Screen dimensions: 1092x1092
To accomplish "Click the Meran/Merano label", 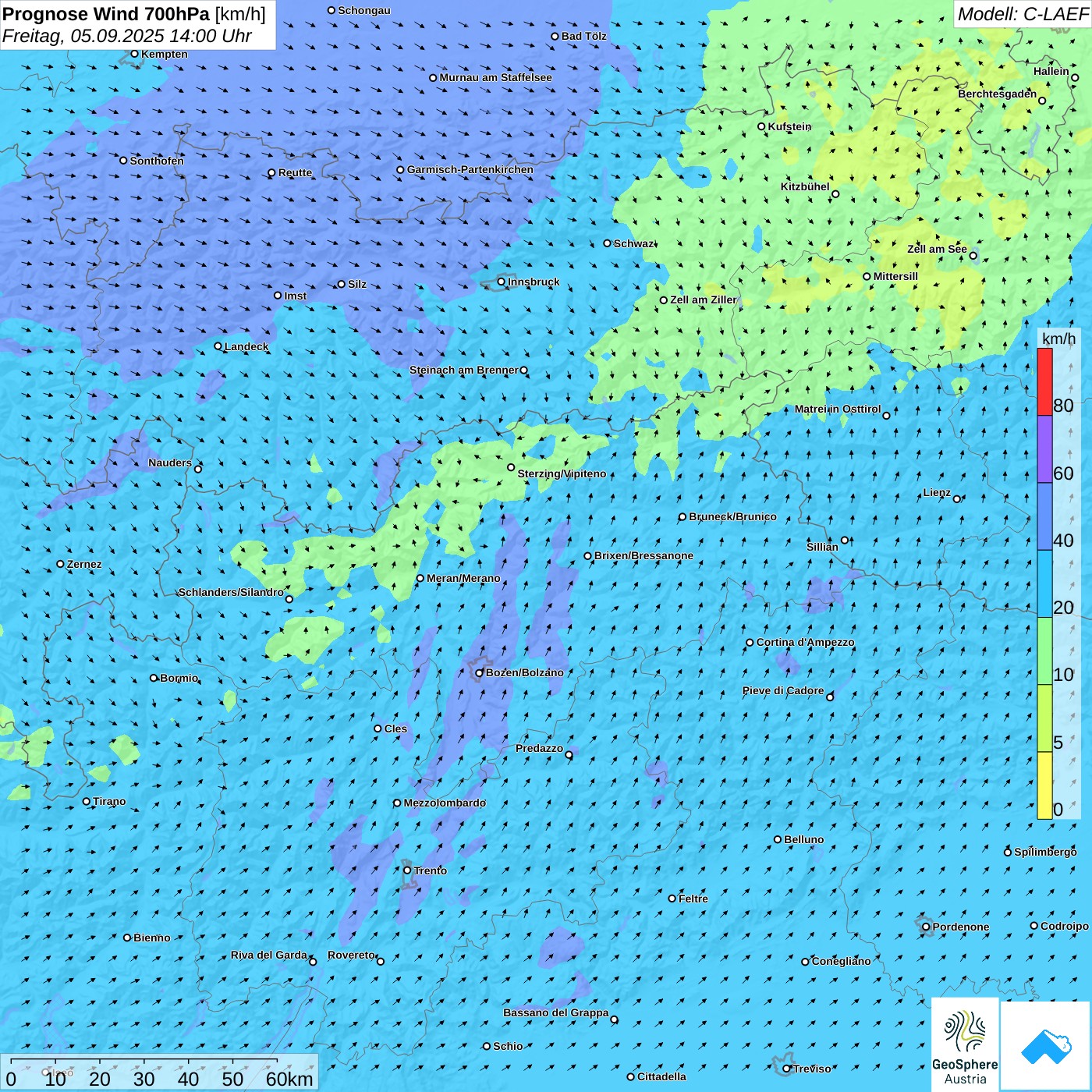I will [x=463, y=578].
